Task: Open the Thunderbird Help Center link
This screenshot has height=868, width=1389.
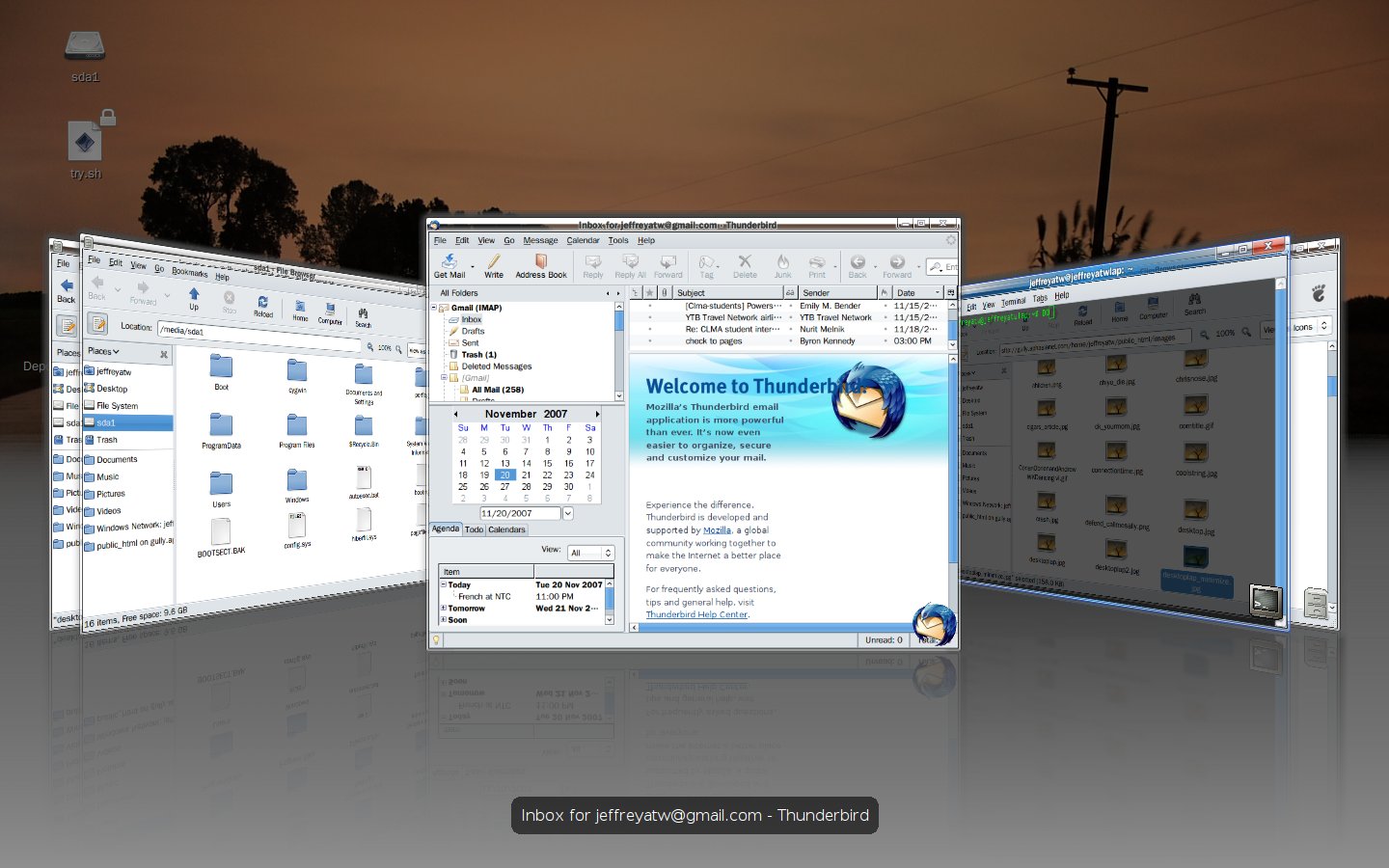Action: (x=696, y=614)
